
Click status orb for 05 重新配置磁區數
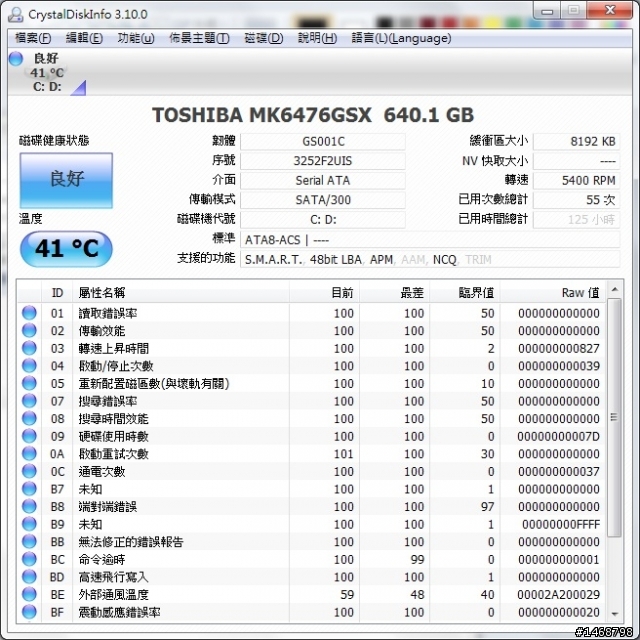pos(29,383)
